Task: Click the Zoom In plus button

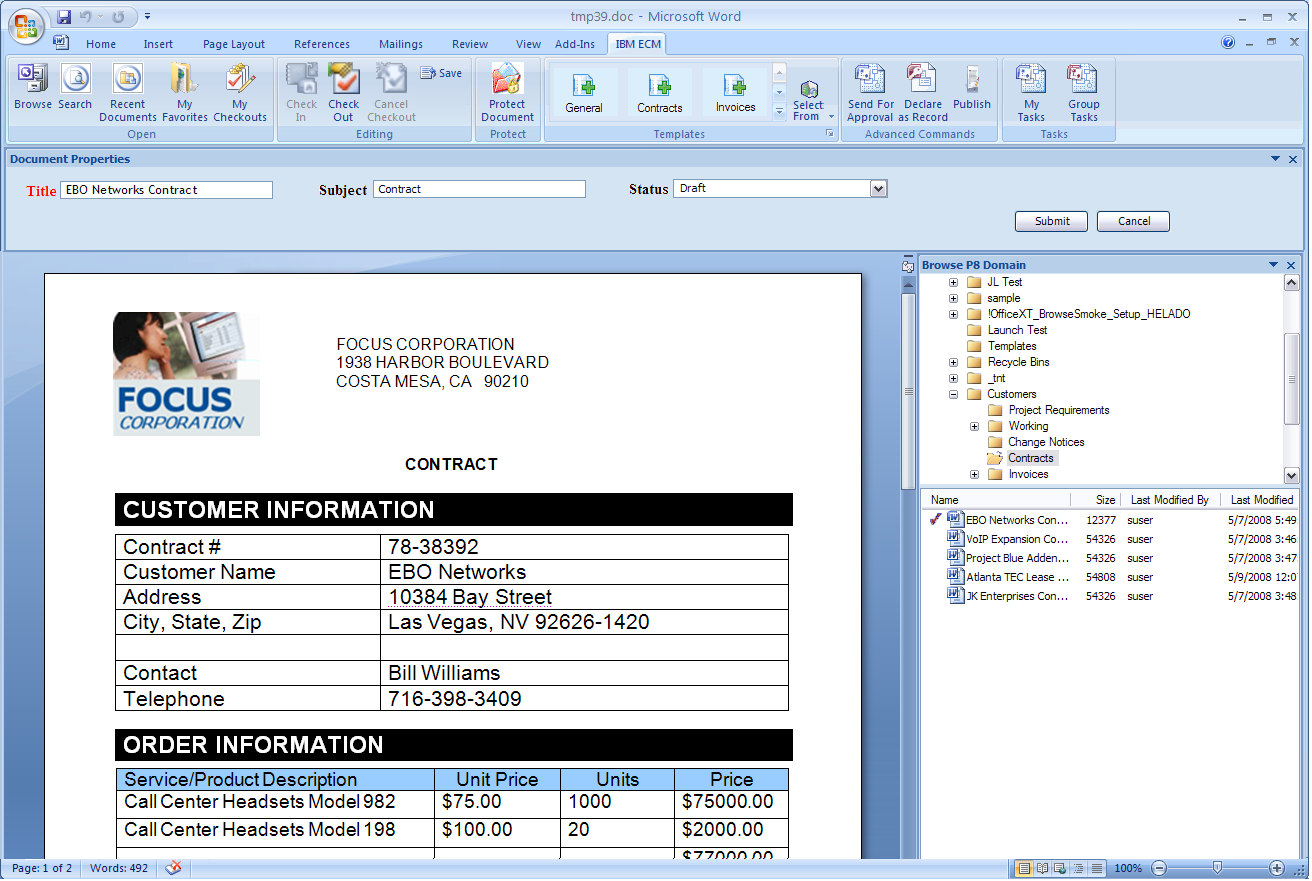Action: 1277,868
